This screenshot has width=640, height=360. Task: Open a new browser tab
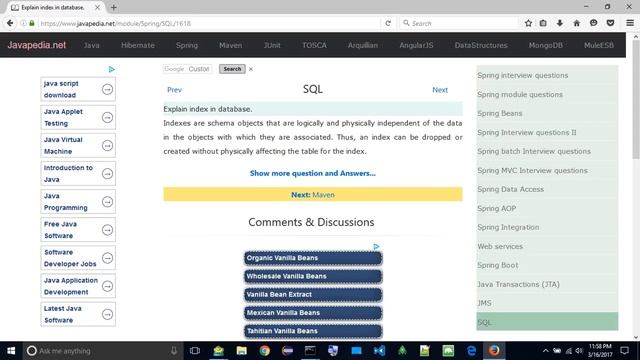click(x=113, y=7)
